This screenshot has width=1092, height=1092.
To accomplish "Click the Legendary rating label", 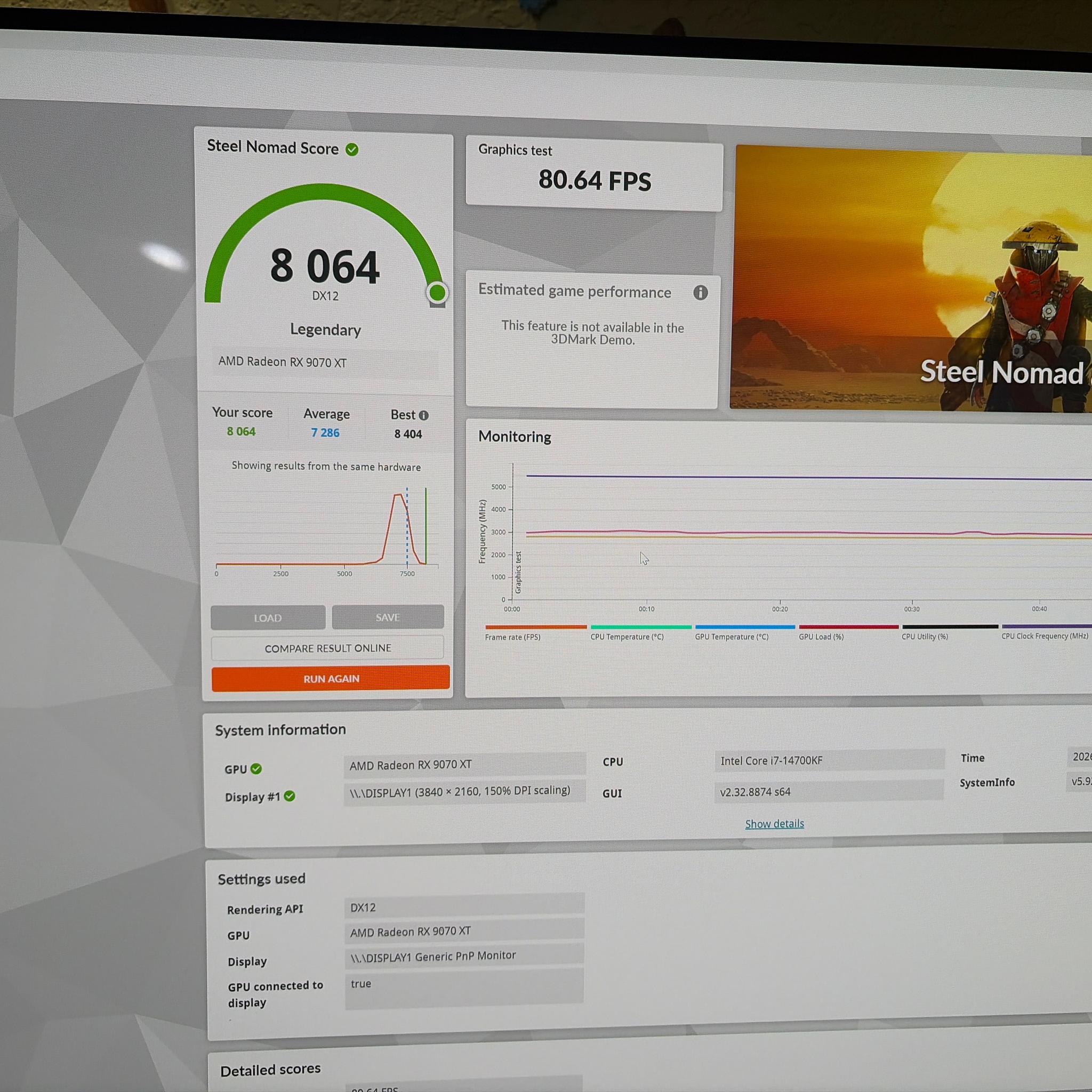I will [x=326, y=330].
